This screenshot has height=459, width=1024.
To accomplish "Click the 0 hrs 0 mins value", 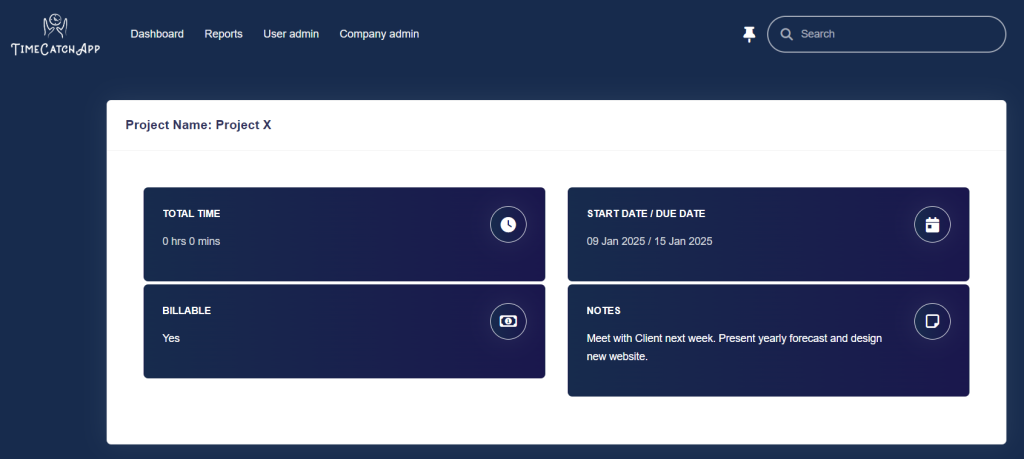I will (191, 241).
